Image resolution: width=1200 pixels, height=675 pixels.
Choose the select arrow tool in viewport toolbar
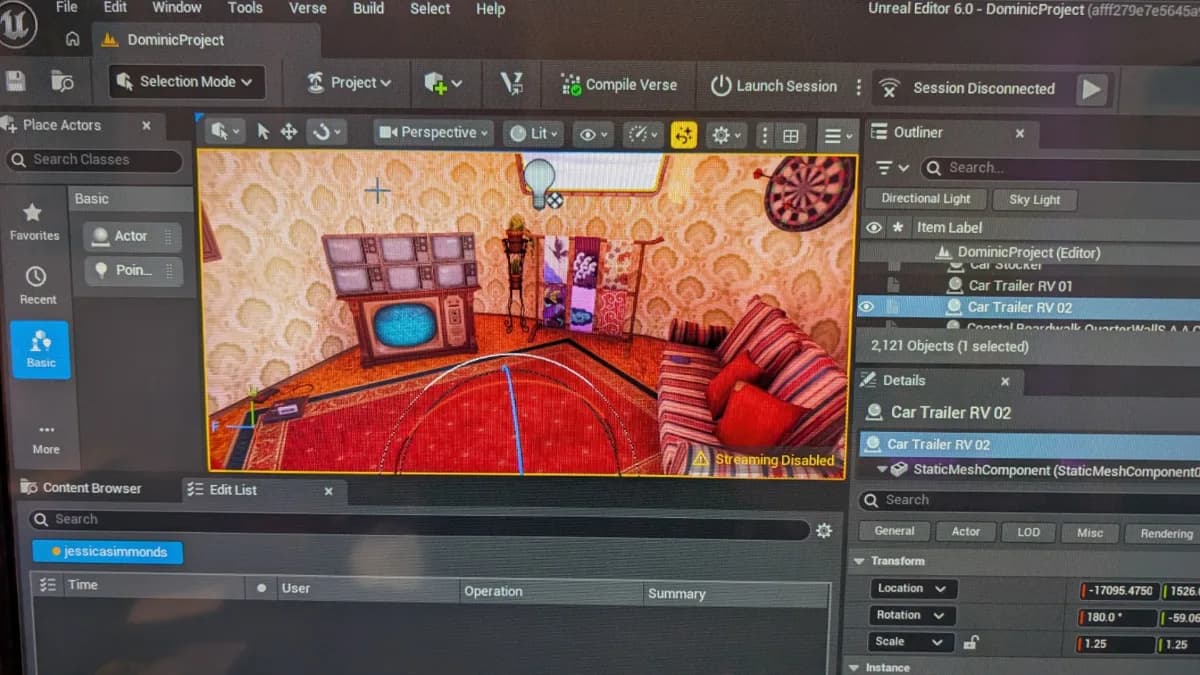point(263,132)
